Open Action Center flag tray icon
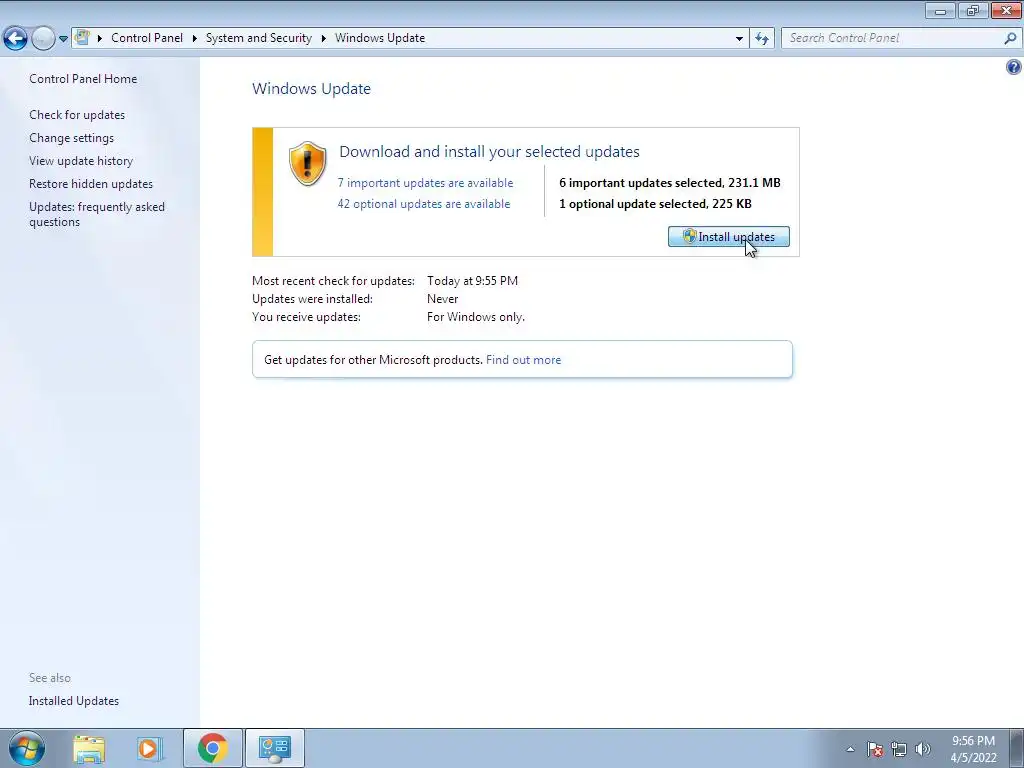Viewport: 1024px width, 768px height. (875, 749)
